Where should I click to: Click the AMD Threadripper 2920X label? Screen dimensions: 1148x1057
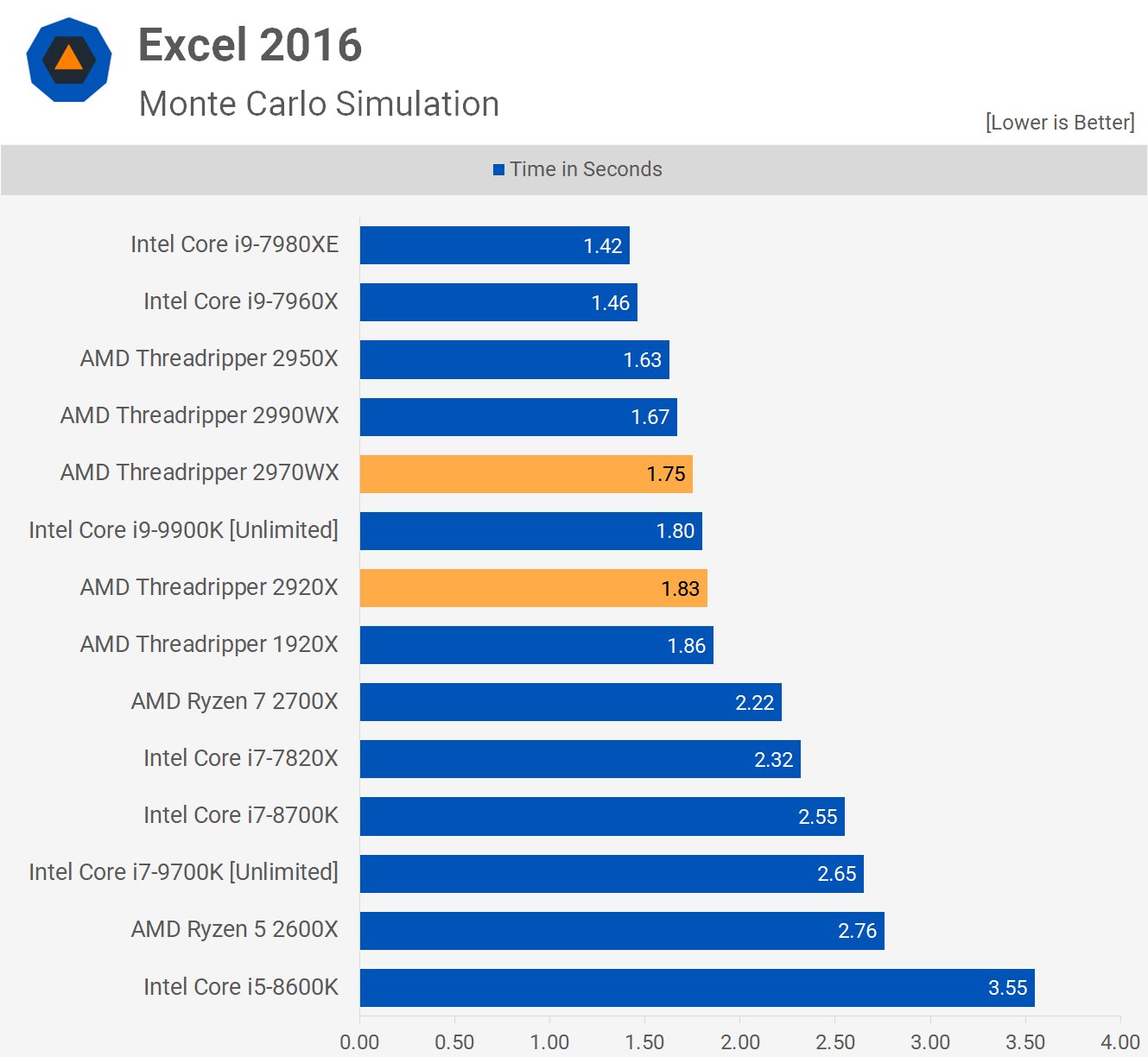tap(209, 587)
